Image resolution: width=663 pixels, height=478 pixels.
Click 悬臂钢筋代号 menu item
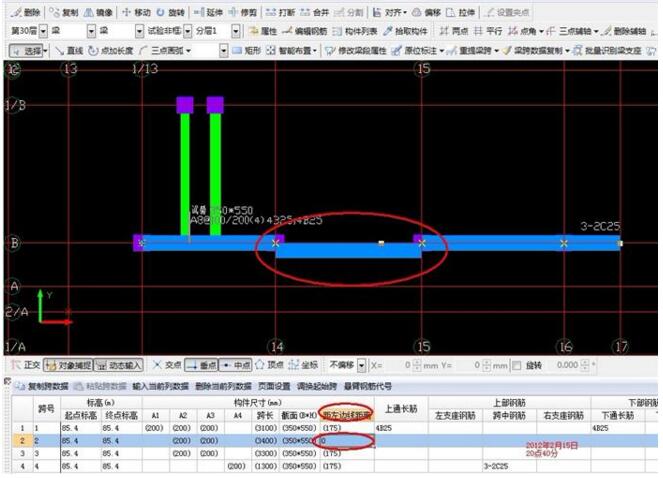[x=368, y=386]
